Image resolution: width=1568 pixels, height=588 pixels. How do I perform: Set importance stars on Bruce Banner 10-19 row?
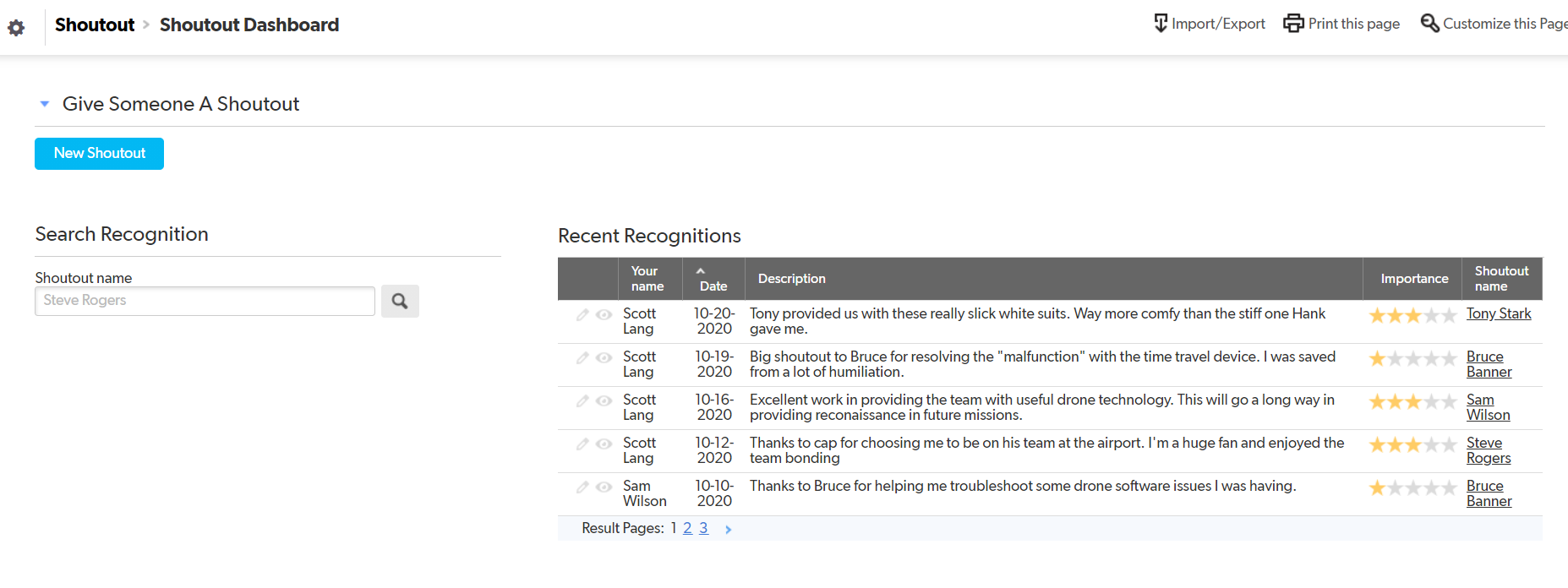coord(1412,359)
